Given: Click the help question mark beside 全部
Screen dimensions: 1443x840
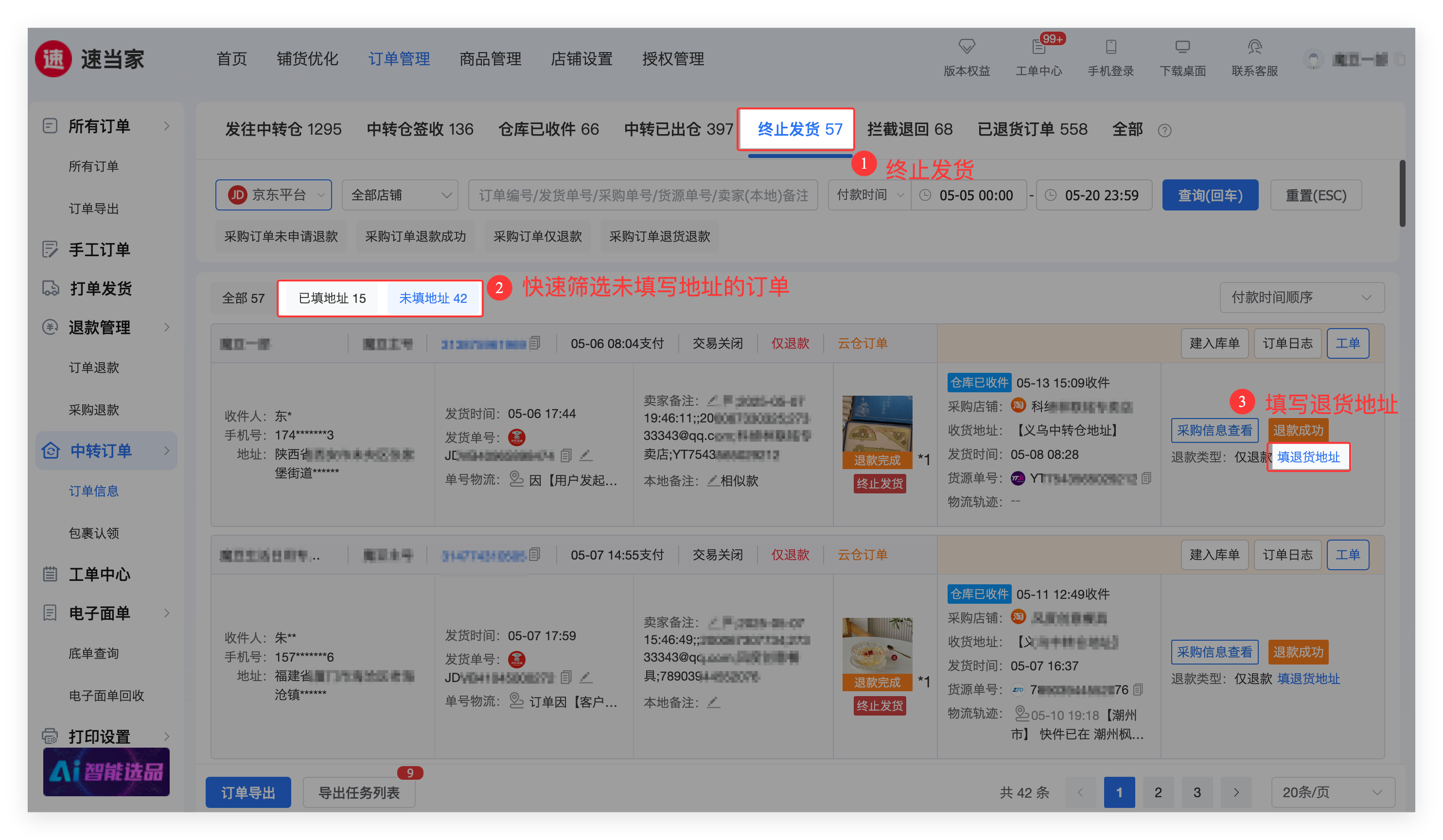Looking at the screenshot, I should pyautogui.click(x=1164, y=131).
